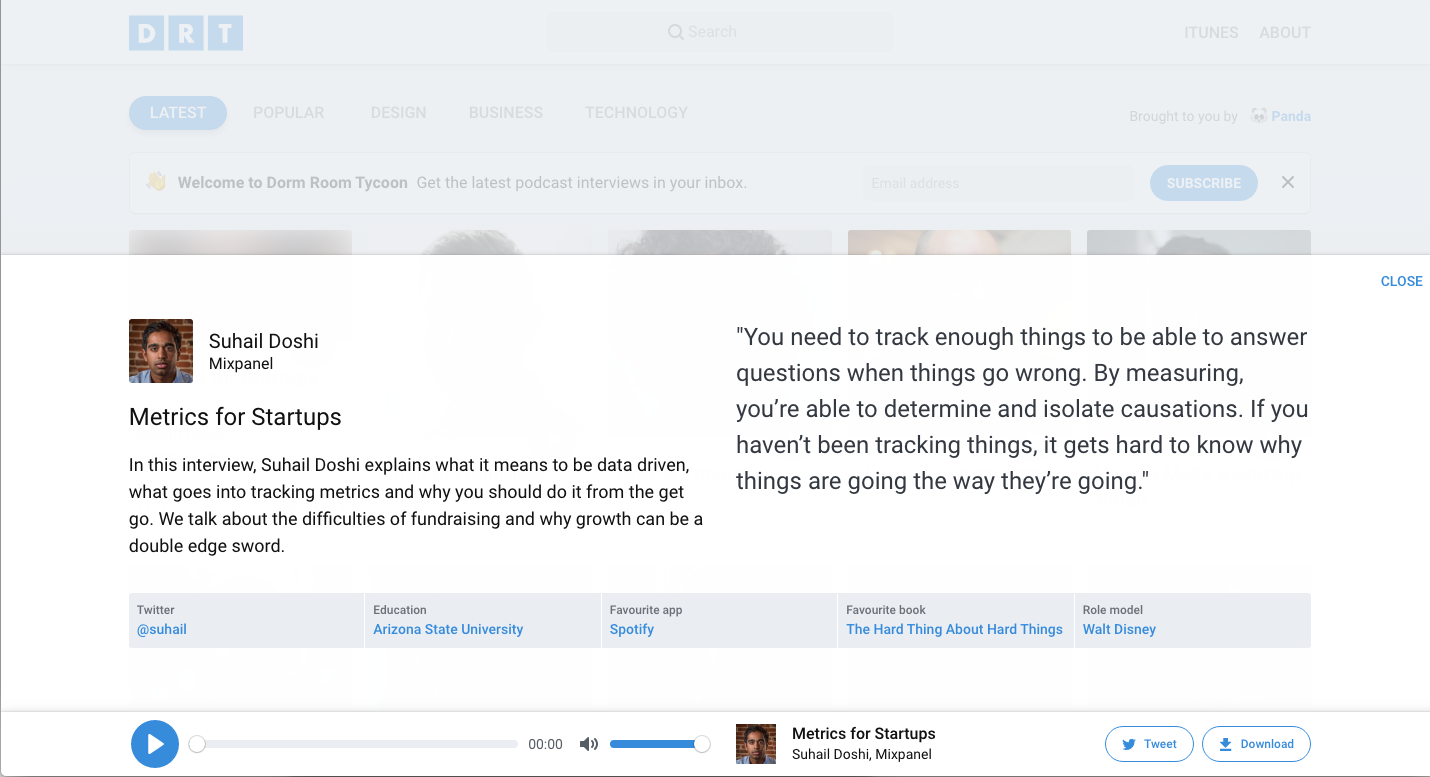Click the Panda logo icon
The height and width of the screenshot is (777, 1430).
(x=1259, y=116)
